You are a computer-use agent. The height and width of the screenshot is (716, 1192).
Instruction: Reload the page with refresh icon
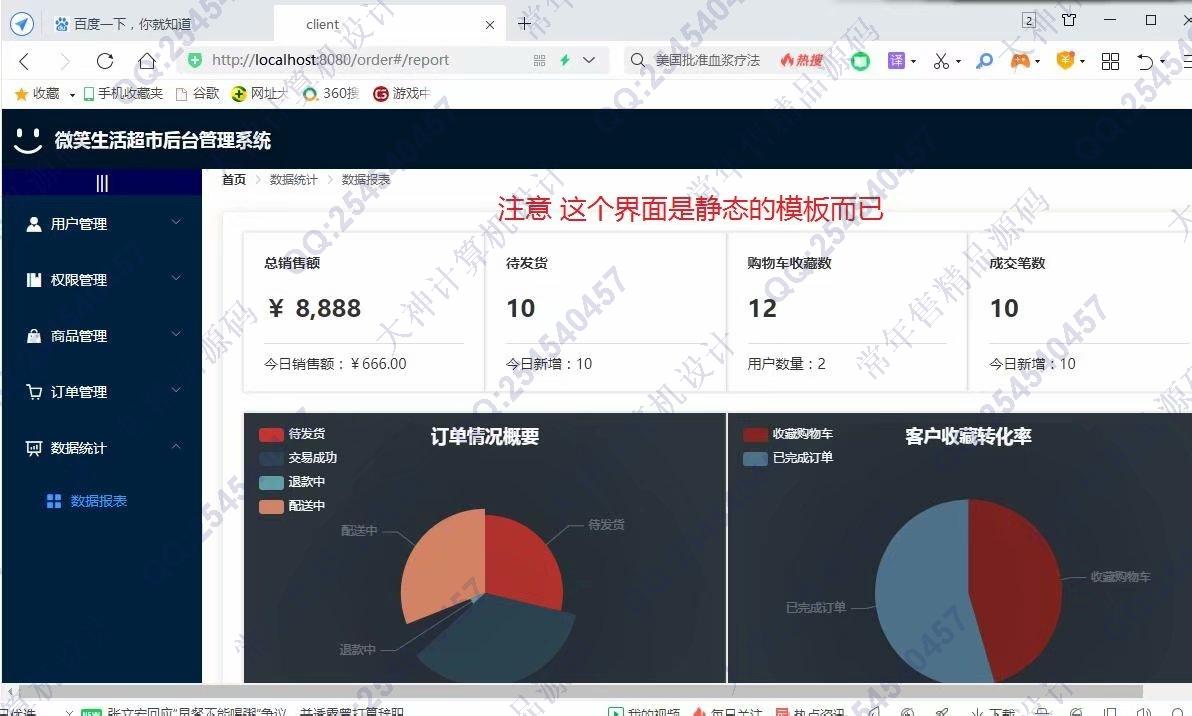tap(105, 61)
